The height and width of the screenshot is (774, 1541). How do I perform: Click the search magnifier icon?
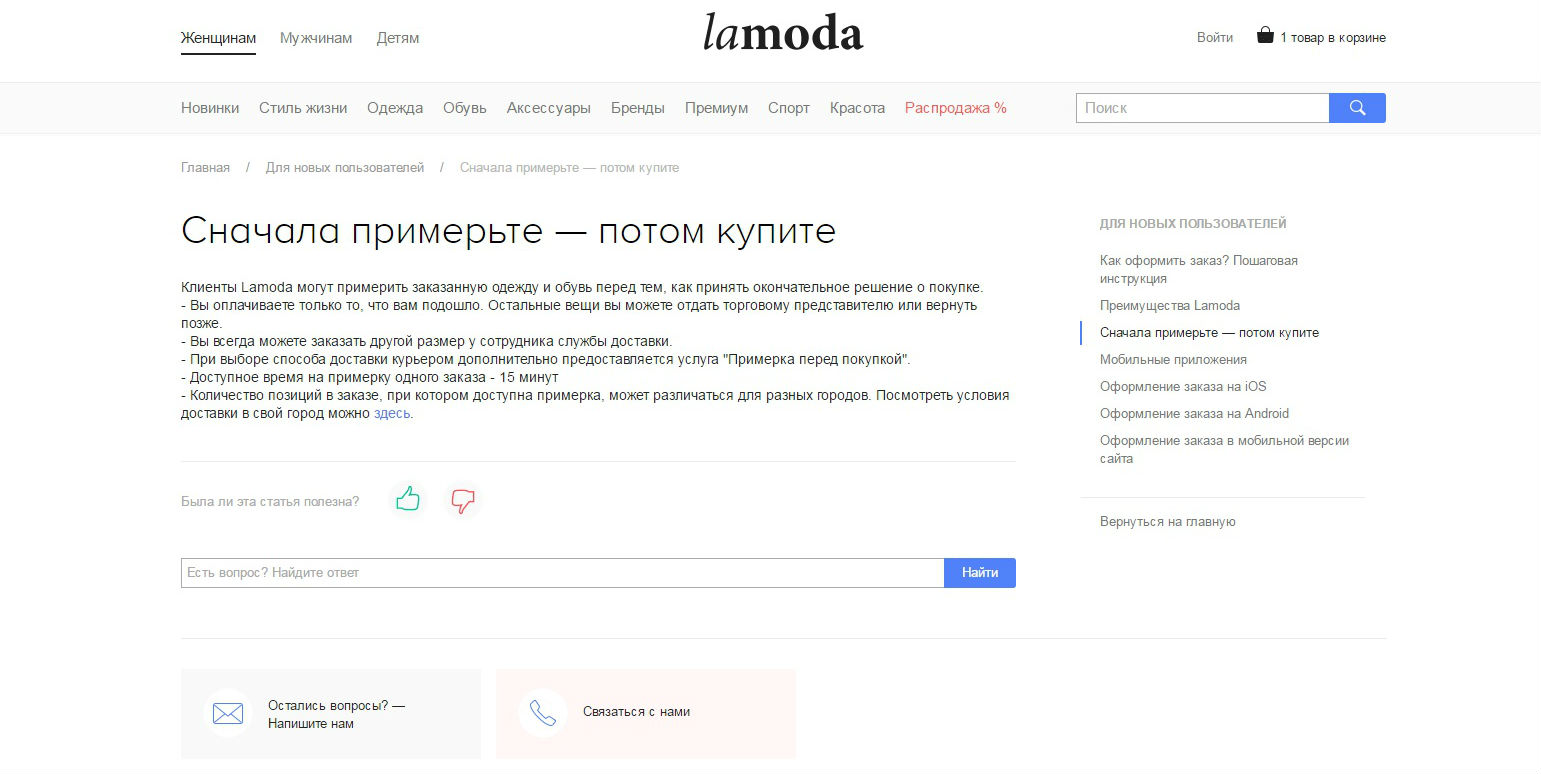pyautogui.click(x=1357, y=107)
